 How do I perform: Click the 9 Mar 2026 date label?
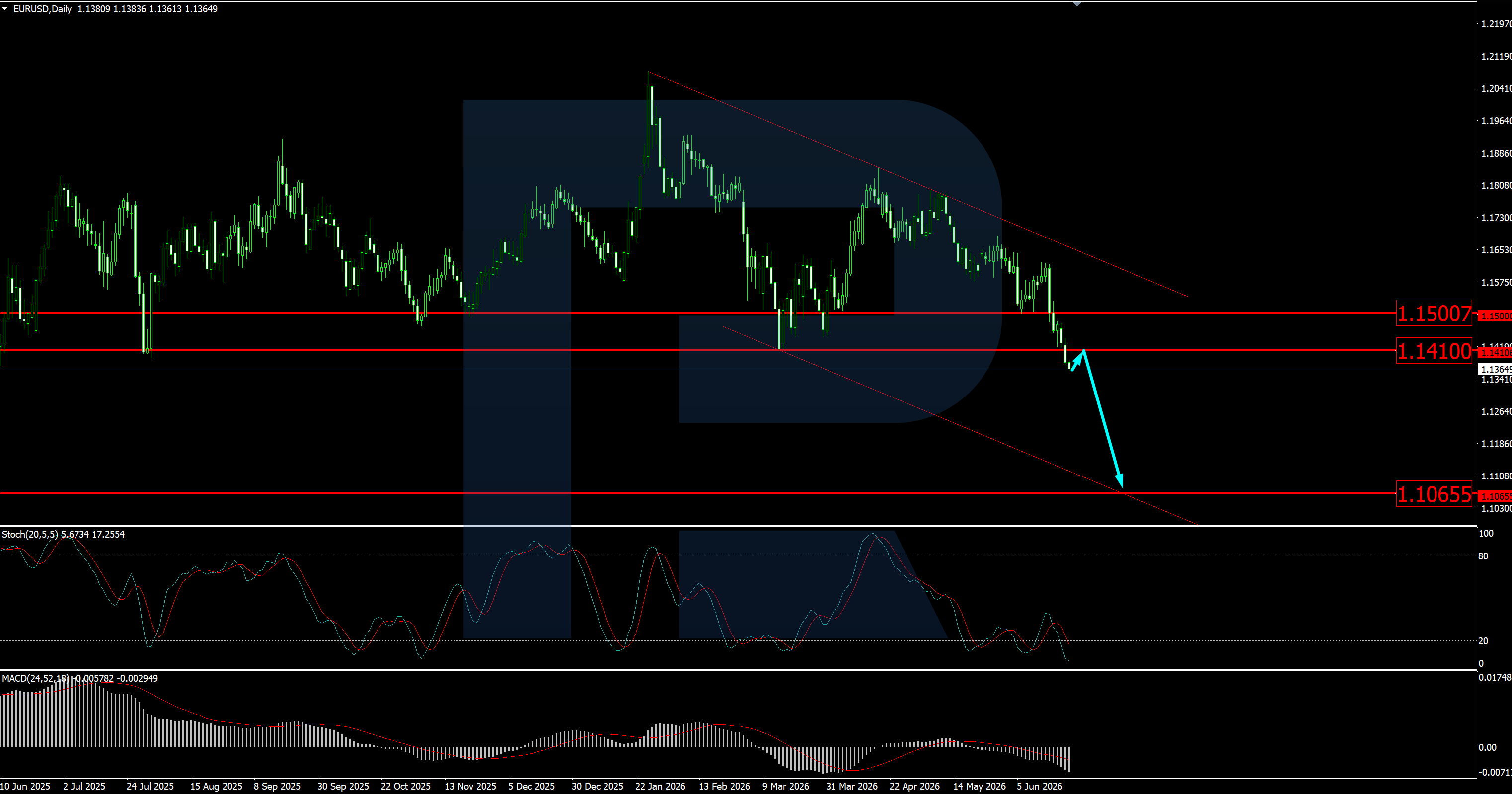(785, 787)
